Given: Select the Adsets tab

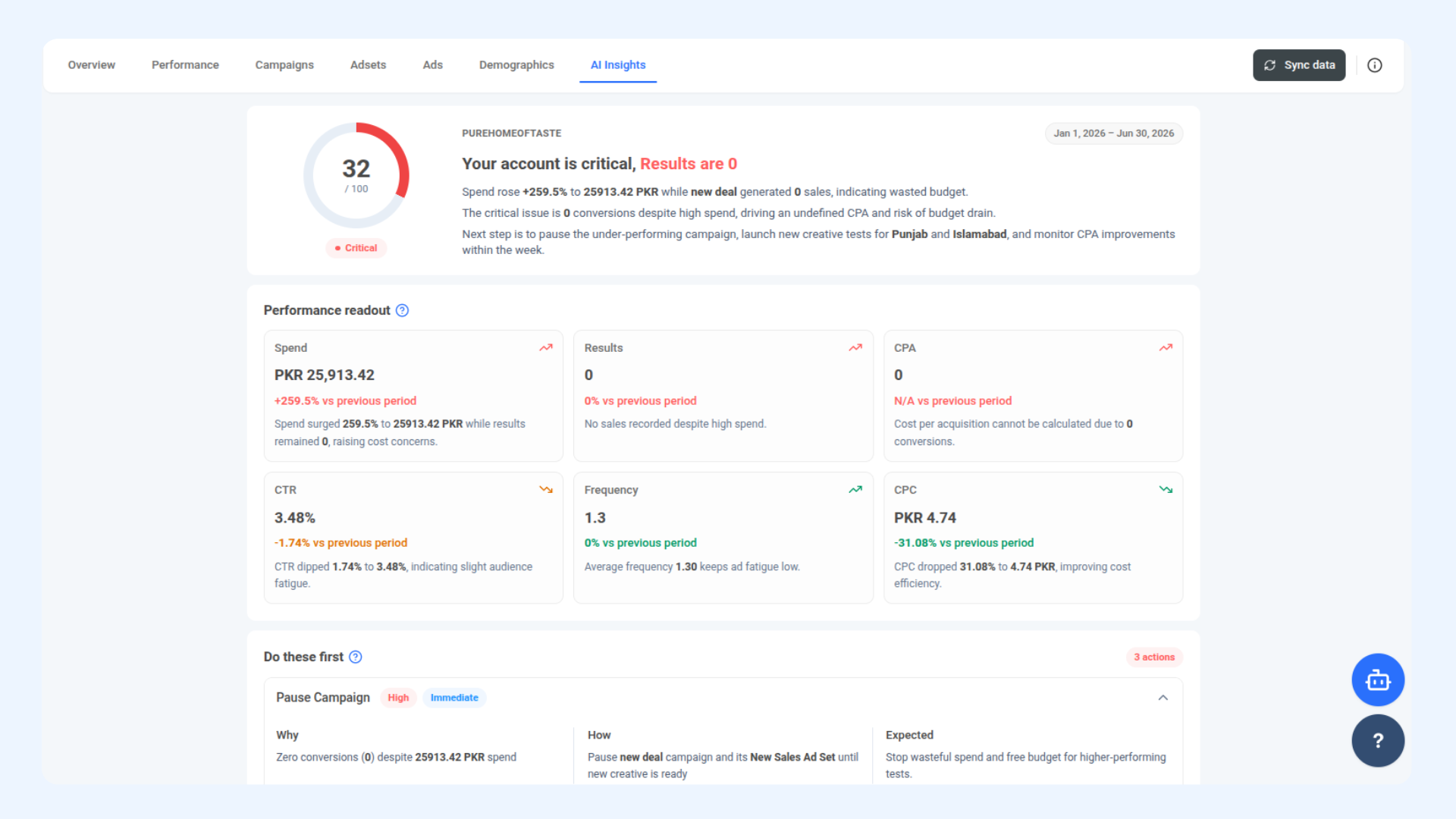Looking at the screenshot, I should pos(368,65).
